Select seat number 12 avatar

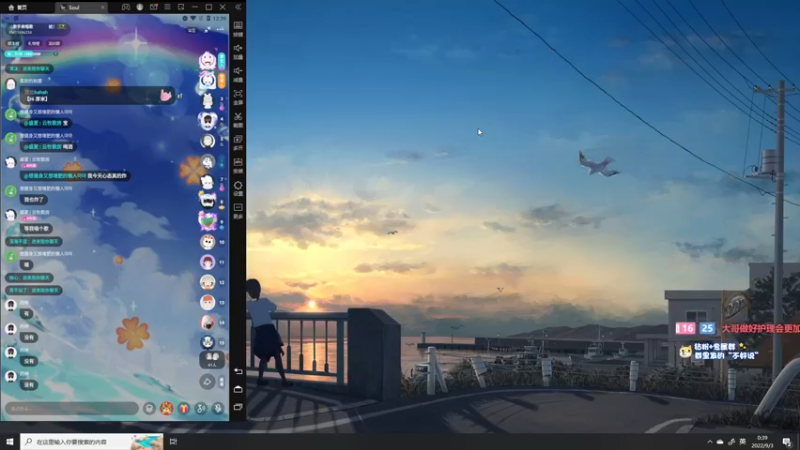(208, 282)
